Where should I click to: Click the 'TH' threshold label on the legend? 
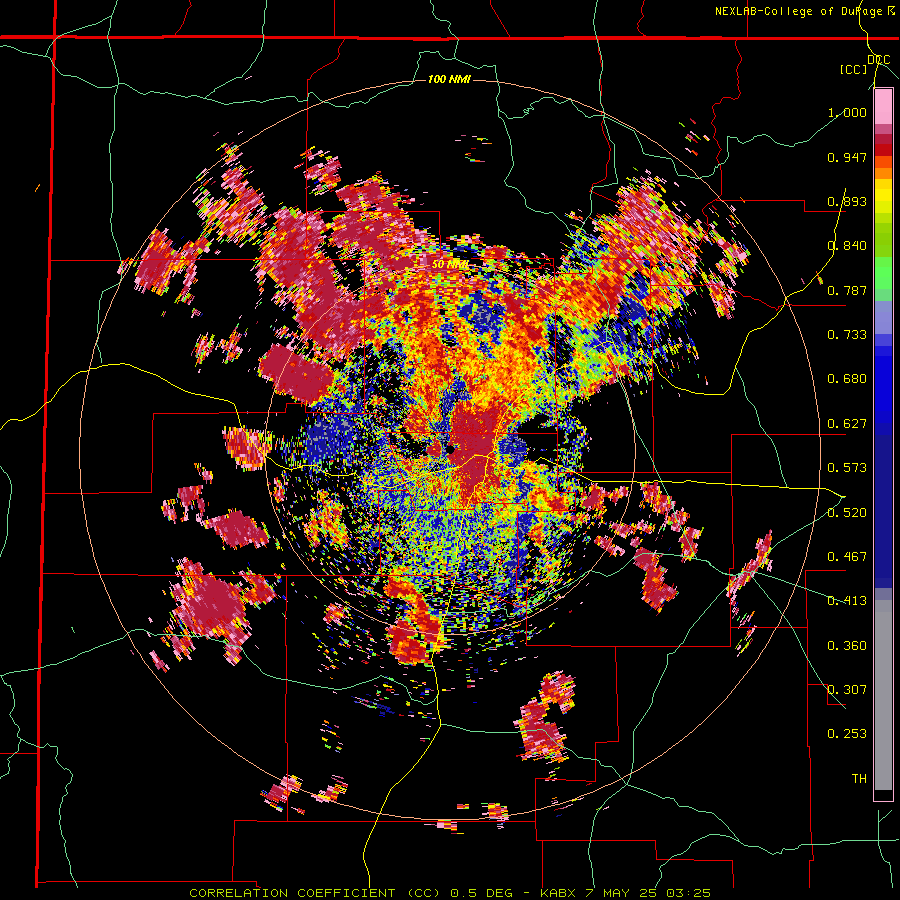coord(859,779)
